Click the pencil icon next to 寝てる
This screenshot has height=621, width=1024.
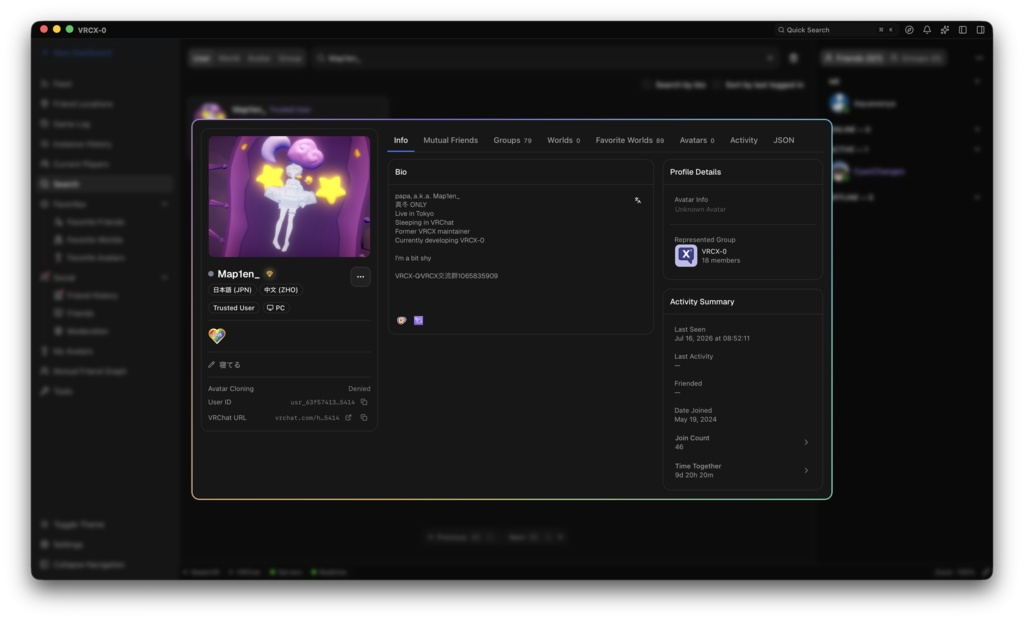(212, 365)
